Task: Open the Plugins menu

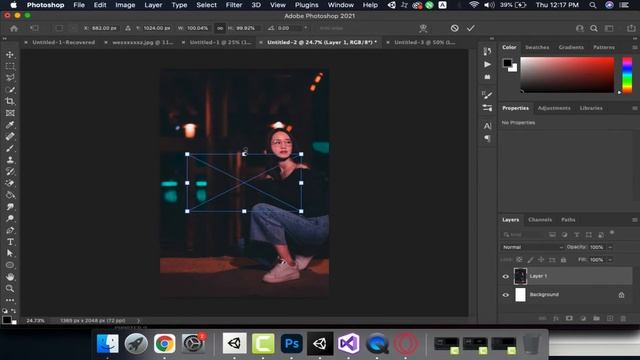Action: click(307, 5)
